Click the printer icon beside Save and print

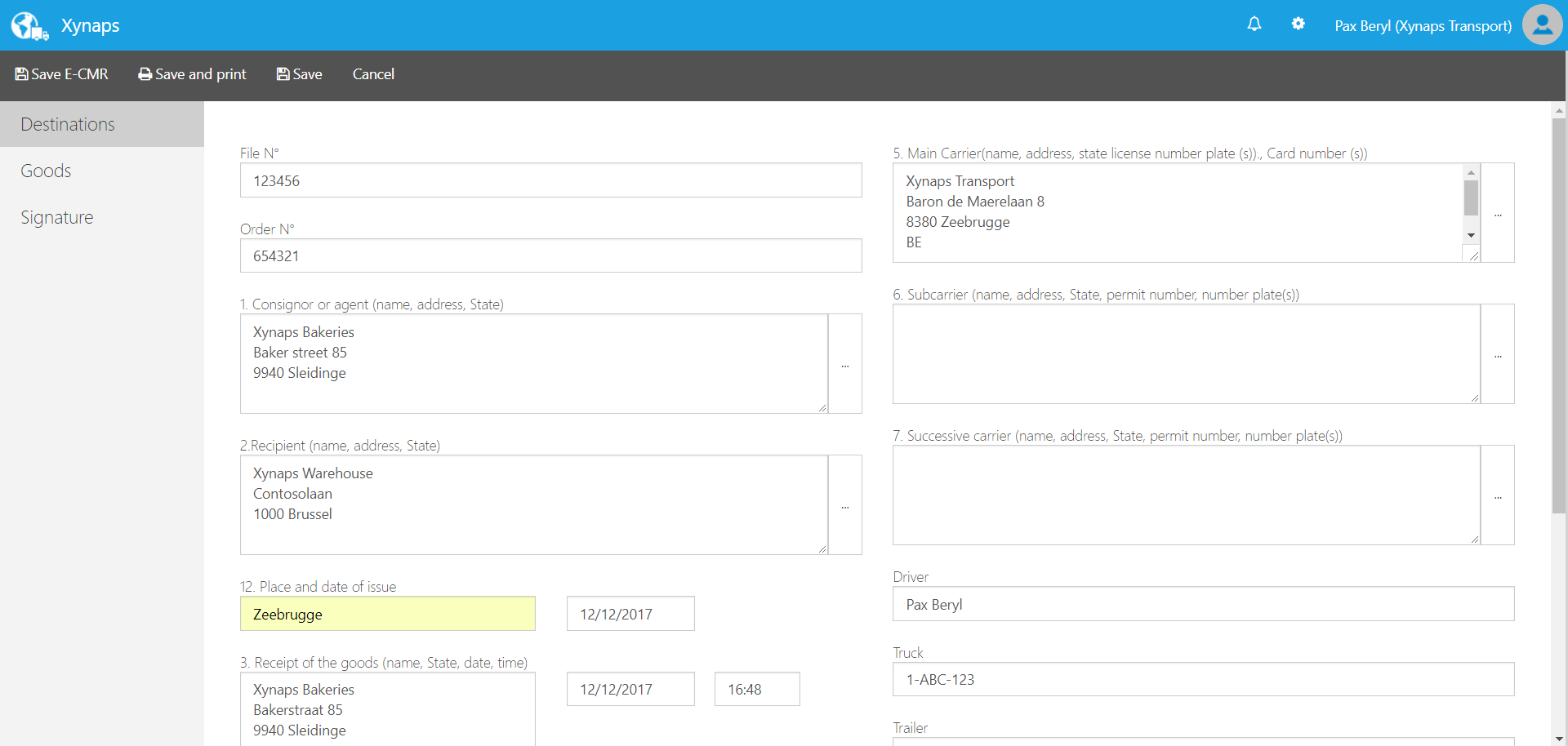144,73
